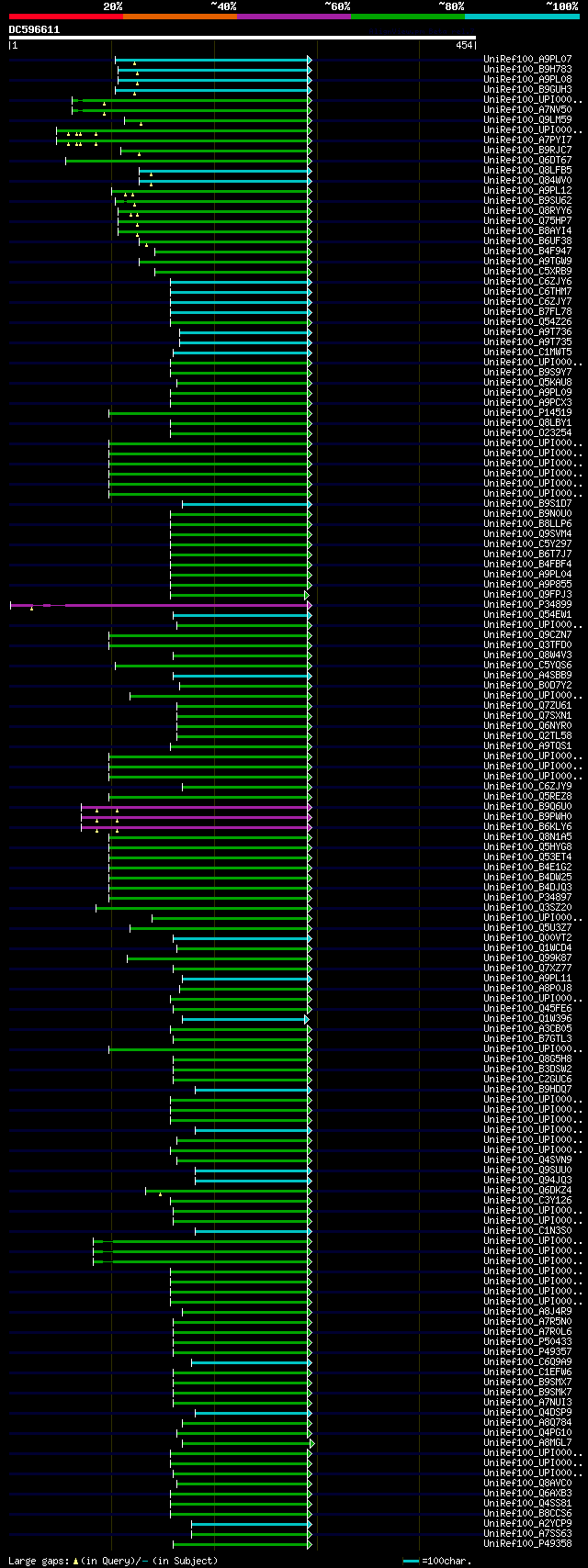Open hit UniRef100_B9SU62
588x1568 pixels.
[x=527, y=201]
